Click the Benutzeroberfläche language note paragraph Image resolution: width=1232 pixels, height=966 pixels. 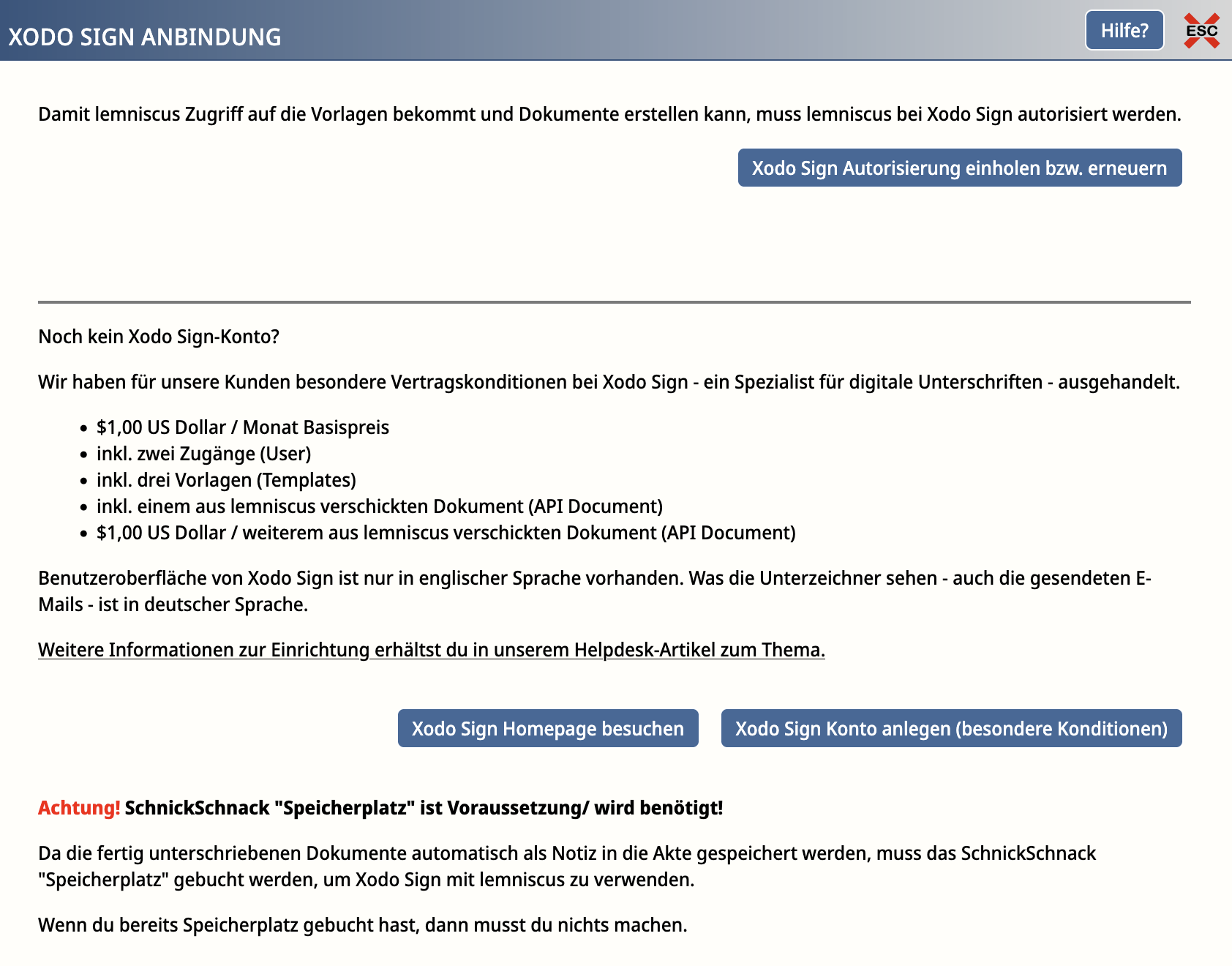[x=594, y=591]
